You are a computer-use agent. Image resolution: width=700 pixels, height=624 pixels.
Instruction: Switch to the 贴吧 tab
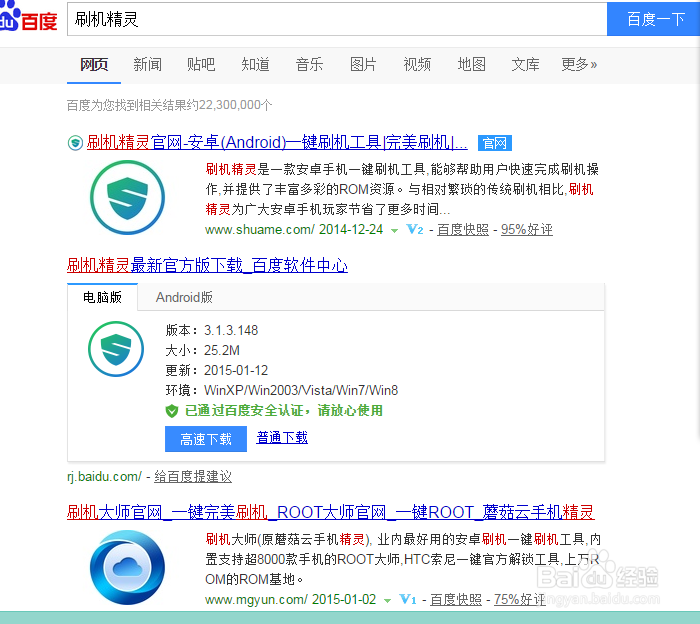(x=201, y=65)
